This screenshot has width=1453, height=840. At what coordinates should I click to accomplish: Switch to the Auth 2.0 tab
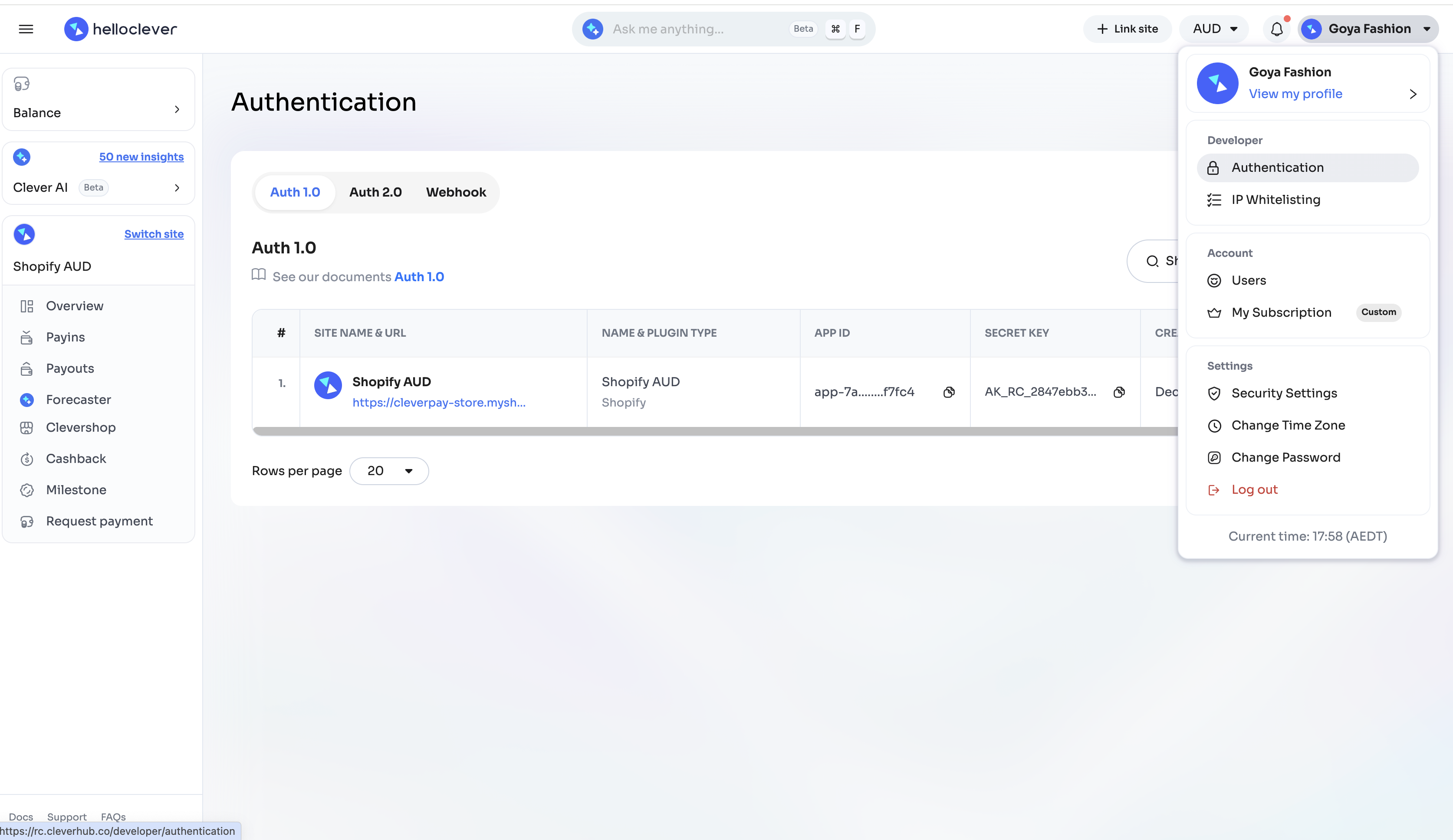pyautogui.click(x=375, y=192)
